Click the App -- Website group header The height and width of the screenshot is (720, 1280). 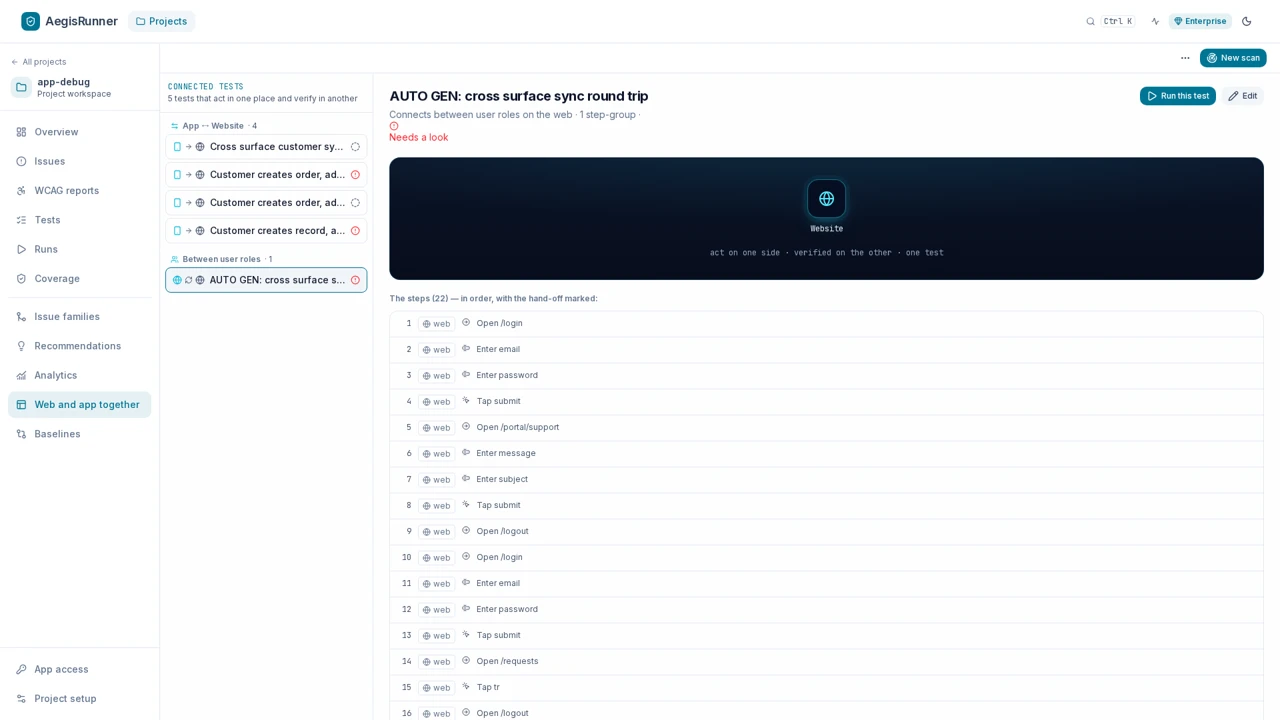point(214,126)
